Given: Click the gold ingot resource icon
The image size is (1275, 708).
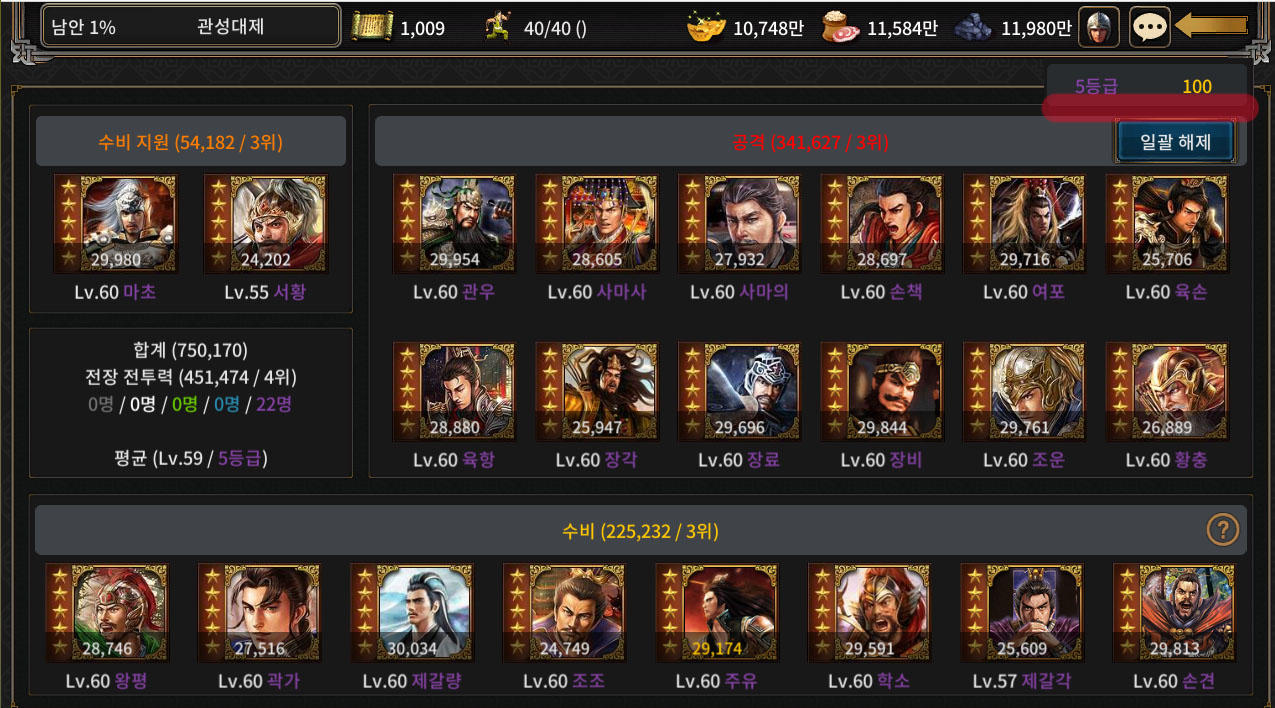Looking at the screenshot, I should [x=706, y=28].
